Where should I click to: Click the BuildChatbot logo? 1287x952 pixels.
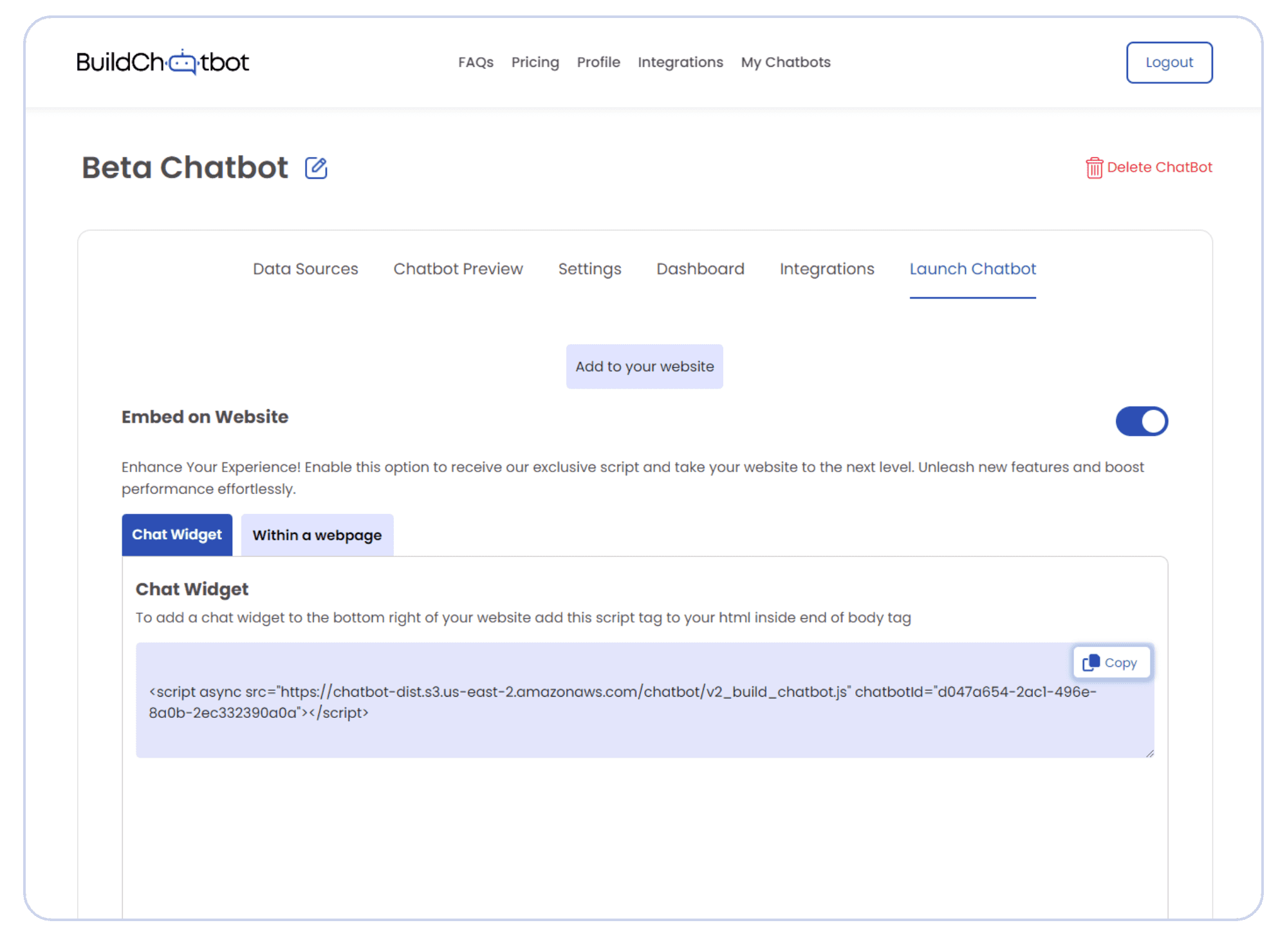pyautogui.click(x=163, y=62)
